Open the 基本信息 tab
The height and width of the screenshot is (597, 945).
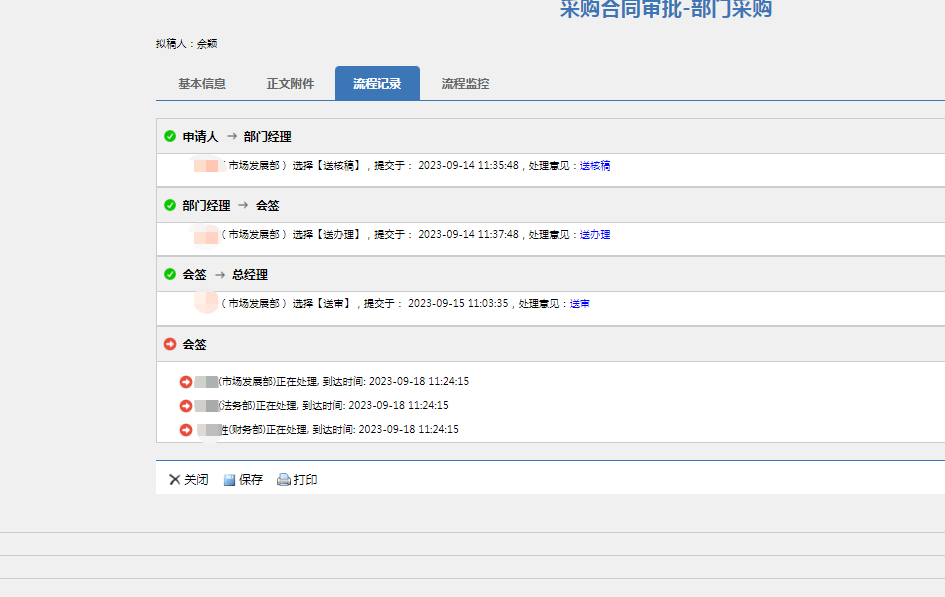coord(202,84)
